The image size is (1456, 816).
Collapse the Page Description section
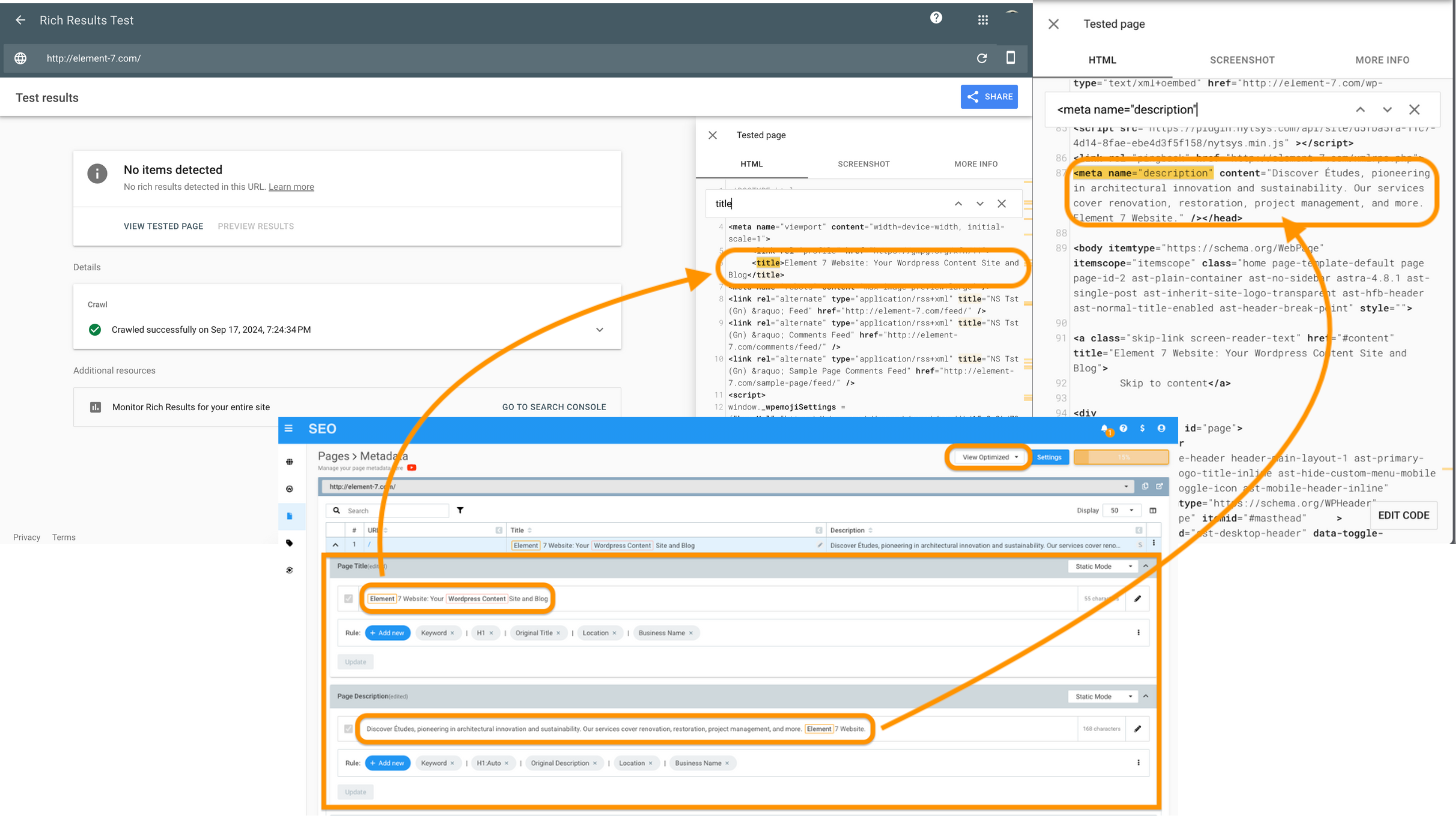[1146, 696]
